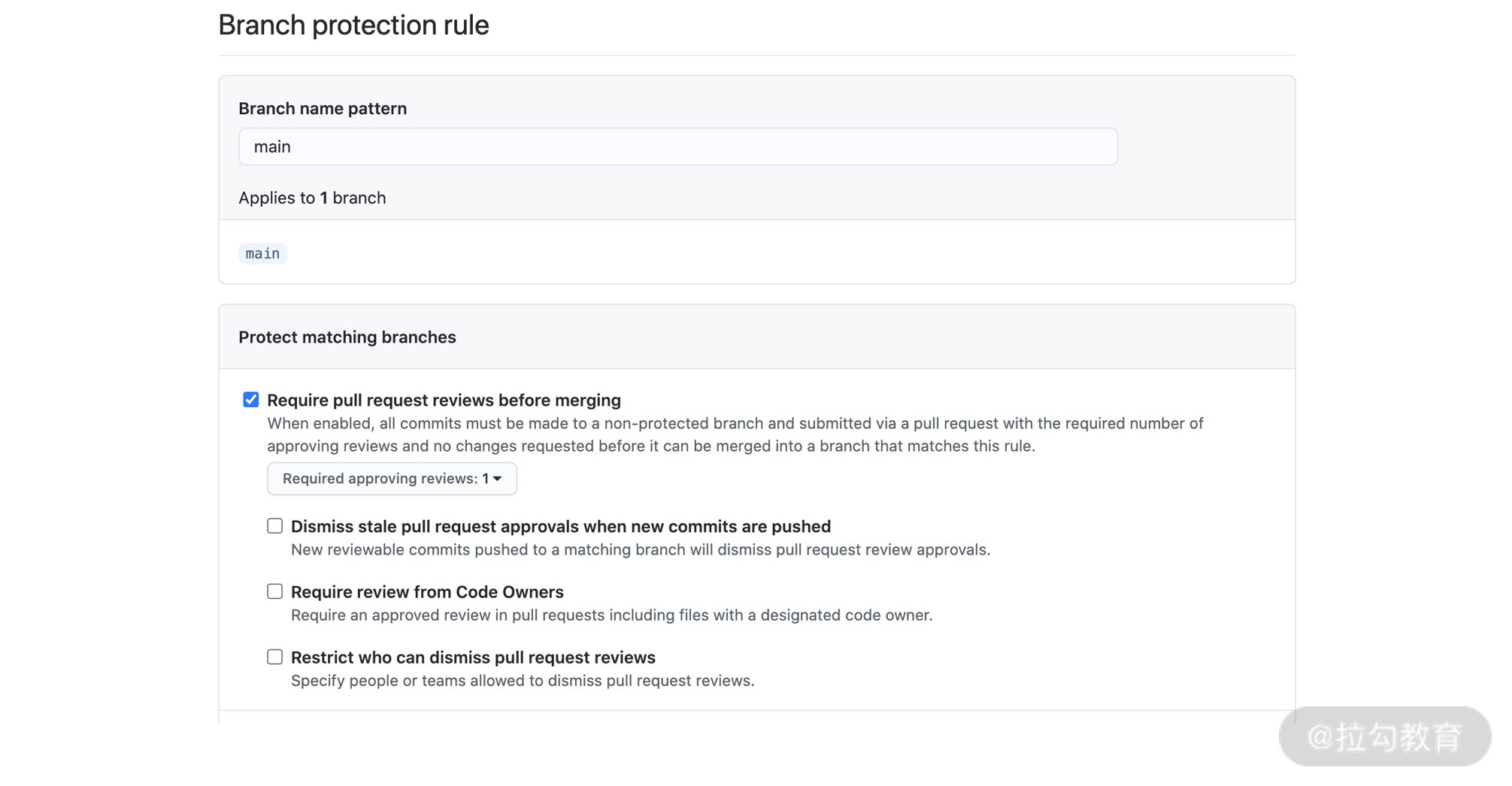Click the 'New reviewable commits pushed' description

(640, 550)
